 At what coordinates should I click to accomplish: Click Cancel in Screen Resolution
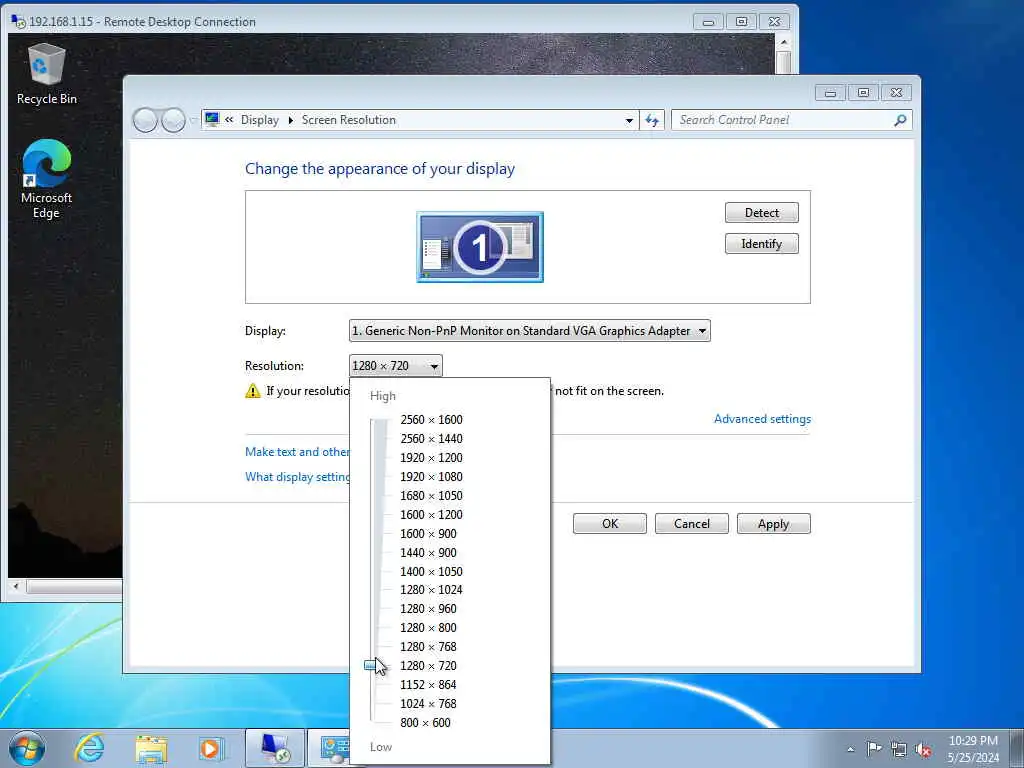[x=692, y=523]
